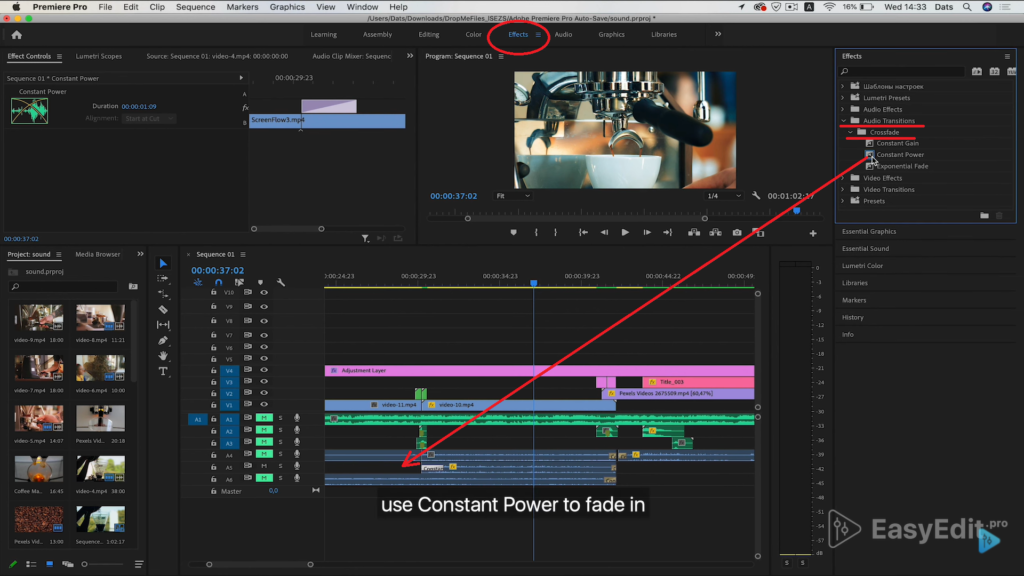Open more workspaces chevron
Viewport: 1024px width, 576px height.
(718, 34)
